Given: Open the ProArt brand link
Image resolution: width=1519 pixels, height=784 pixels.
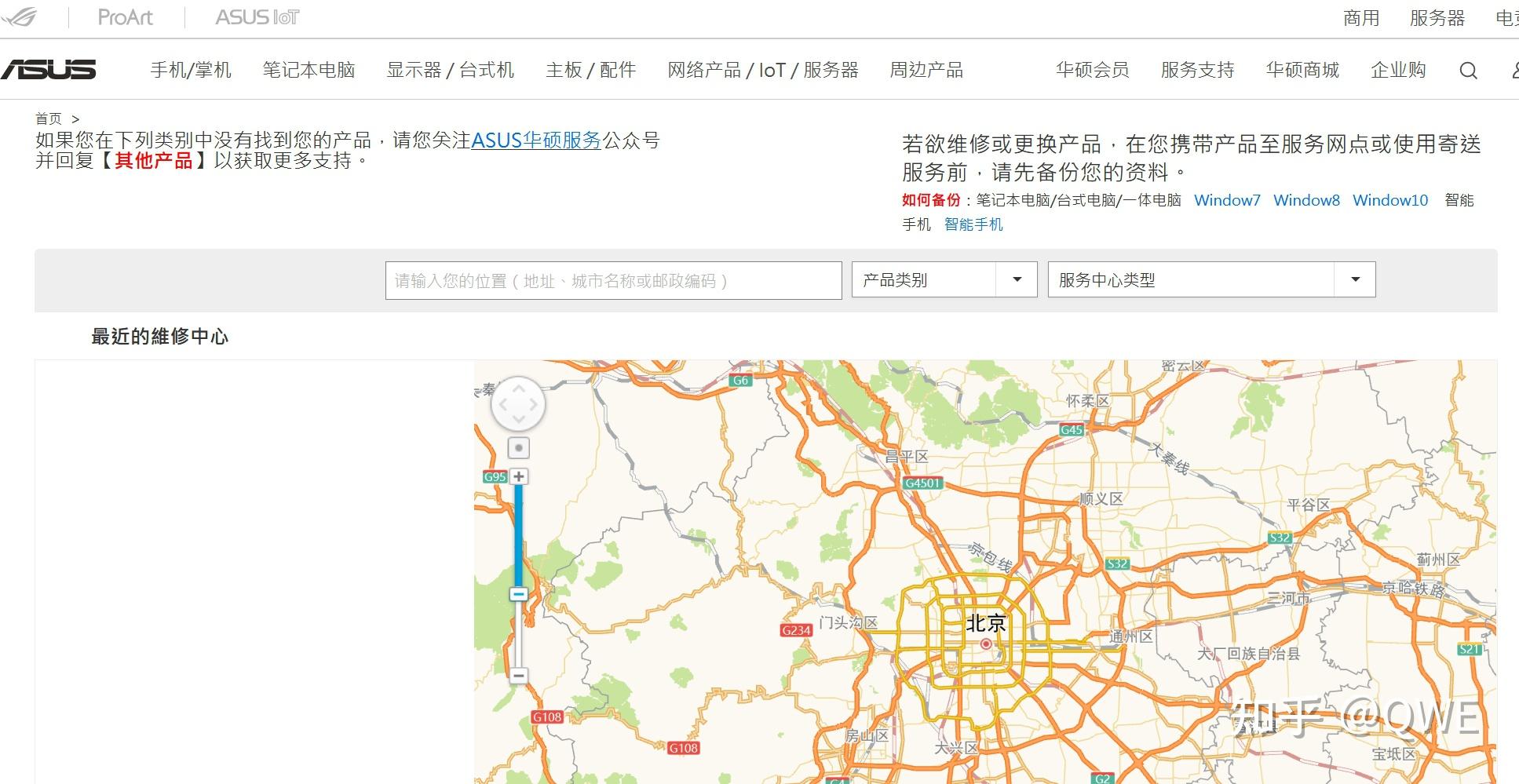Looking at the screenshot, I should [125, 17].
